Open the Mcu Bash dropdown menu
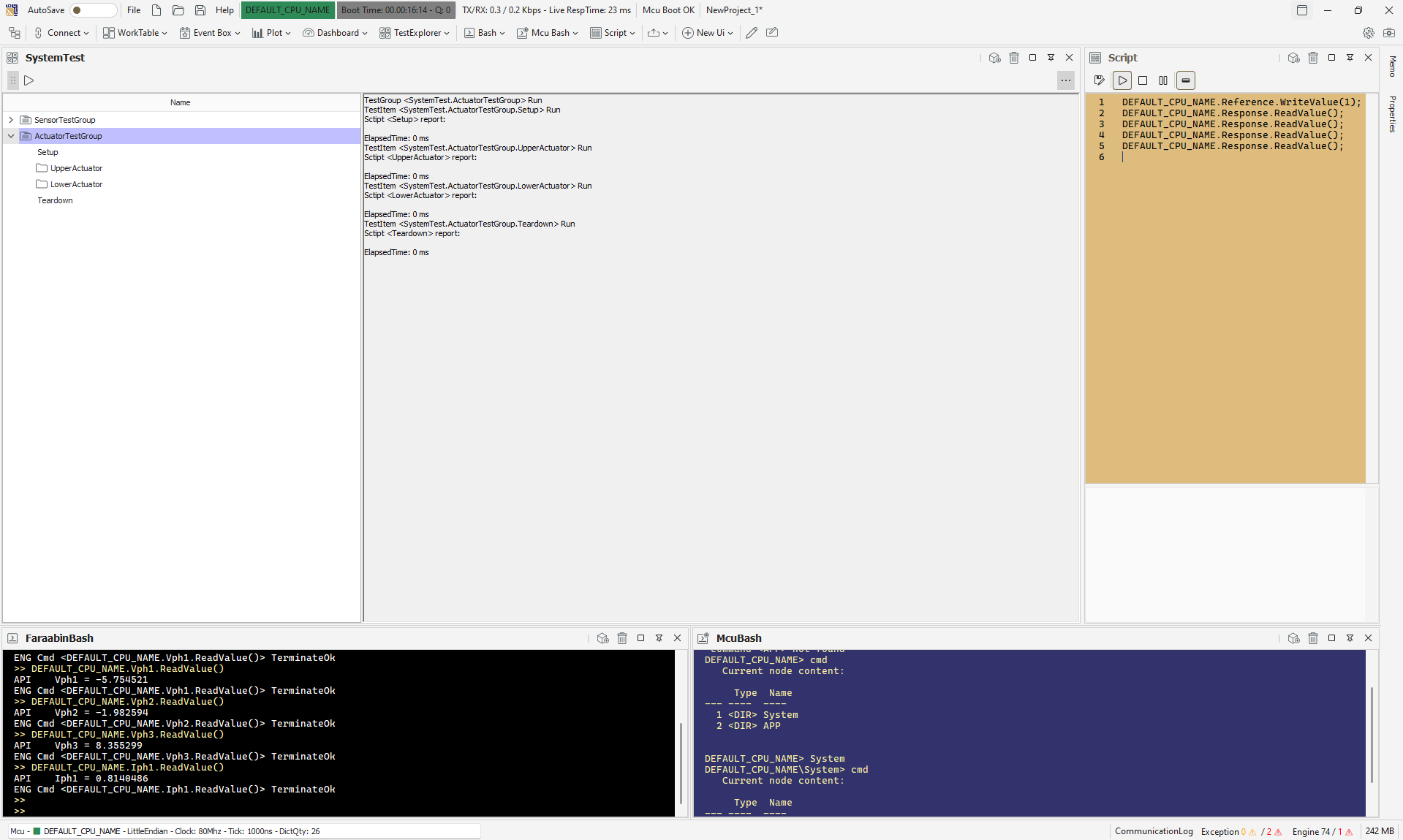 [548, 33]
